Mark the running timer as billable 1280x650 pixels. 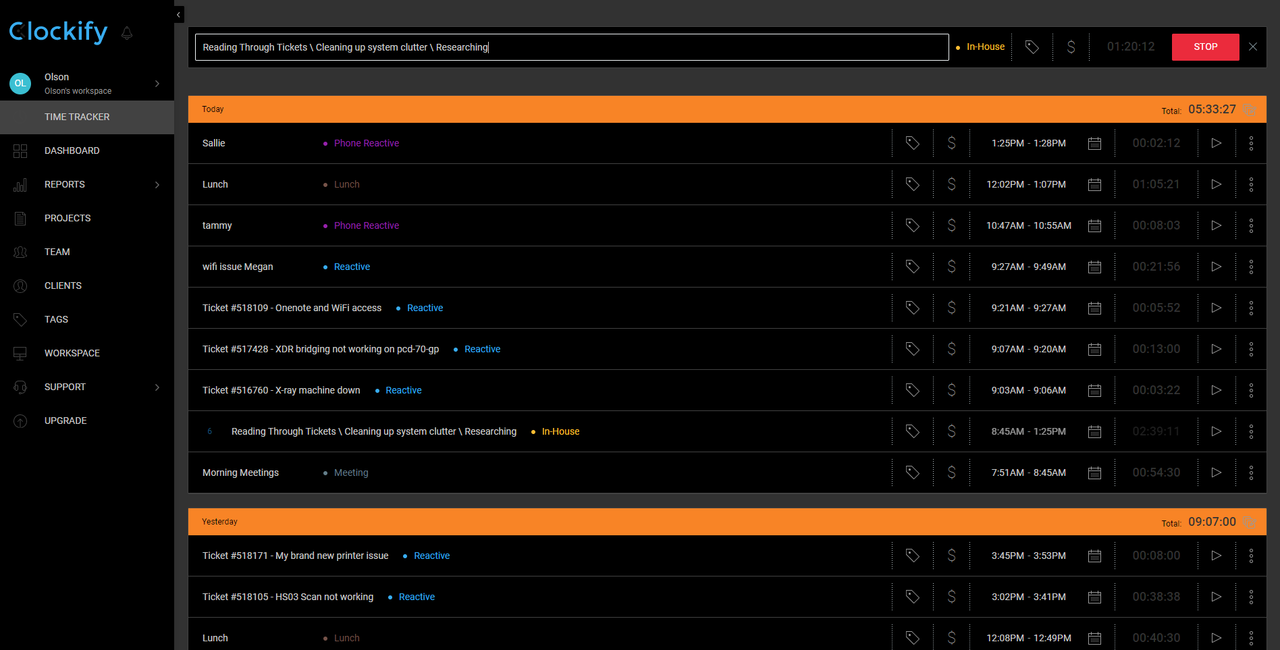tap(1069, 46)
